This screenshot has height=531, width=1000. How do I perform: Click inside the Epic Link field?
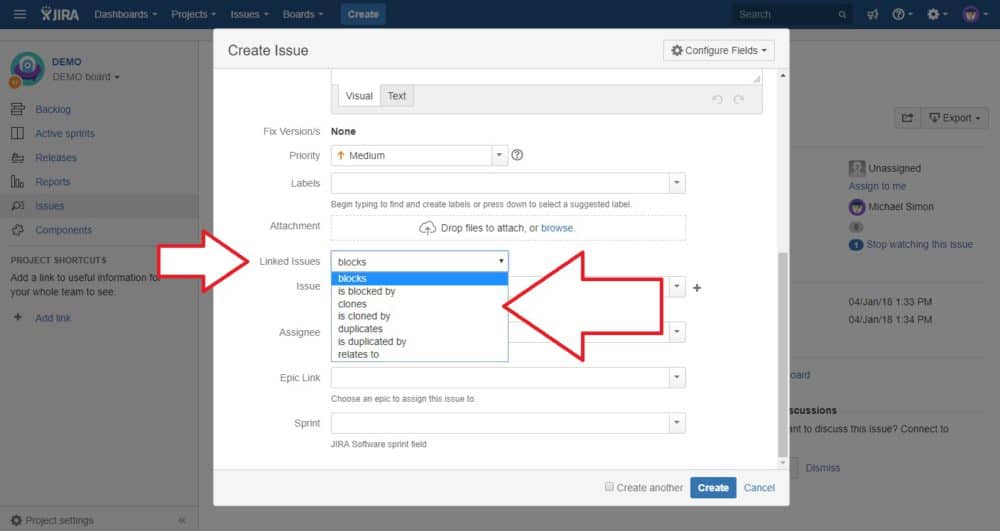[x=500, y=377]
